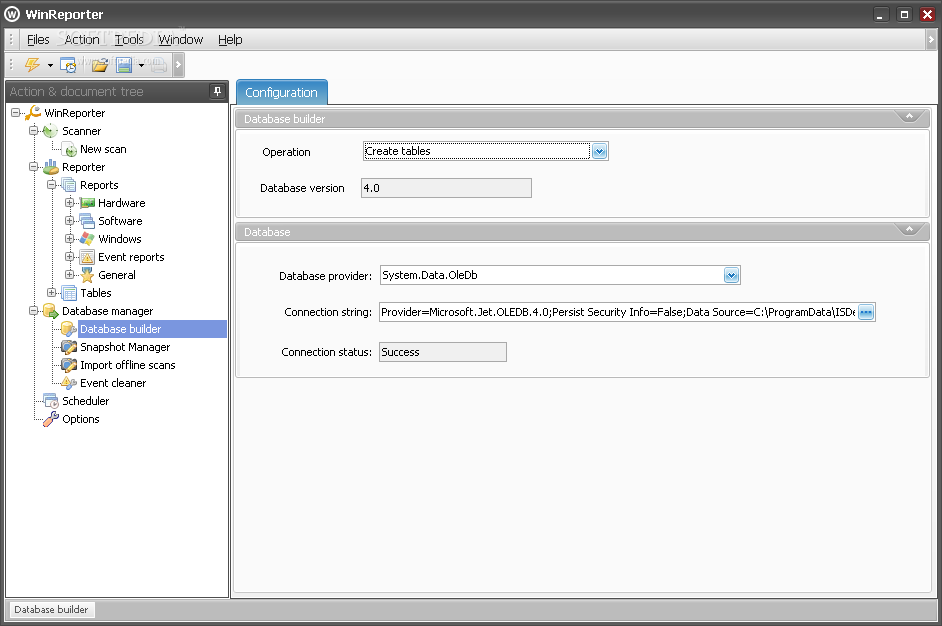The image size is (942, 626).
Task: Pin the Action & document tree panel
Action: pos(217,91)
